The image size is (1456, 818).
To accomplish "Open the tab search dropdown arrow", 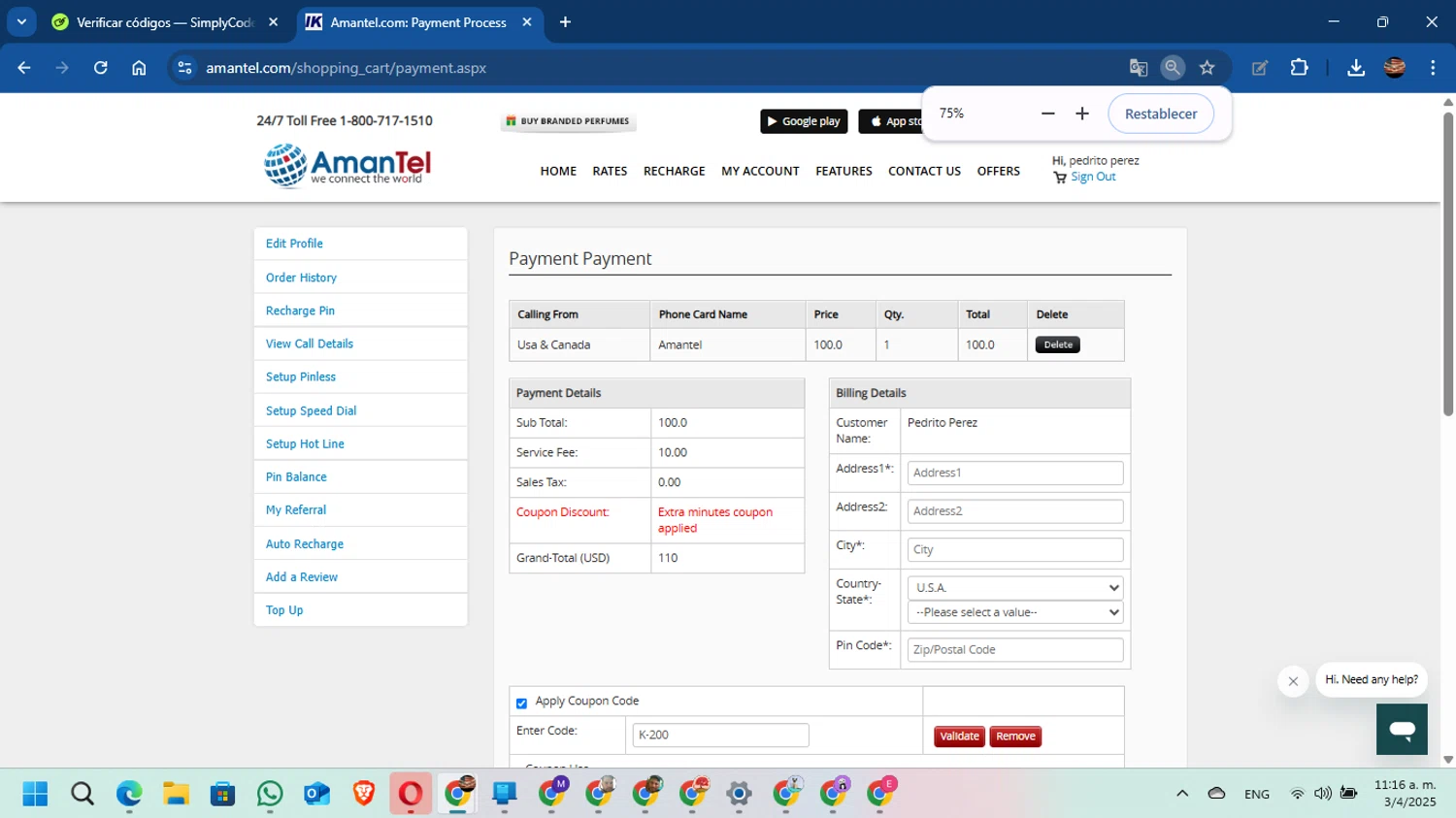I will [x=21, y=21].
